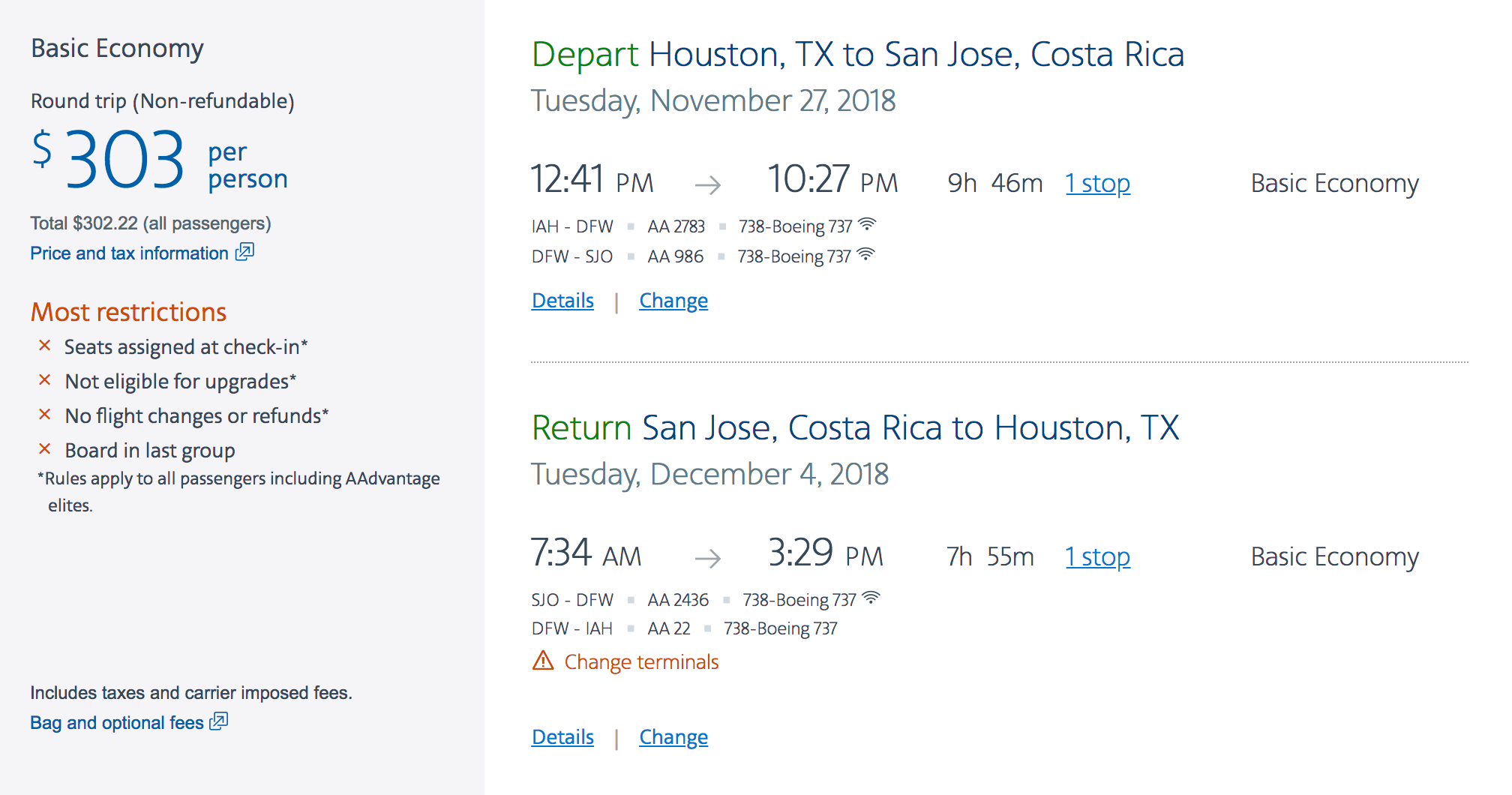1512x795 pixels.
Task: Click the Wi-Fi icon for flight AA 986
Action: [x=866, y=254]
